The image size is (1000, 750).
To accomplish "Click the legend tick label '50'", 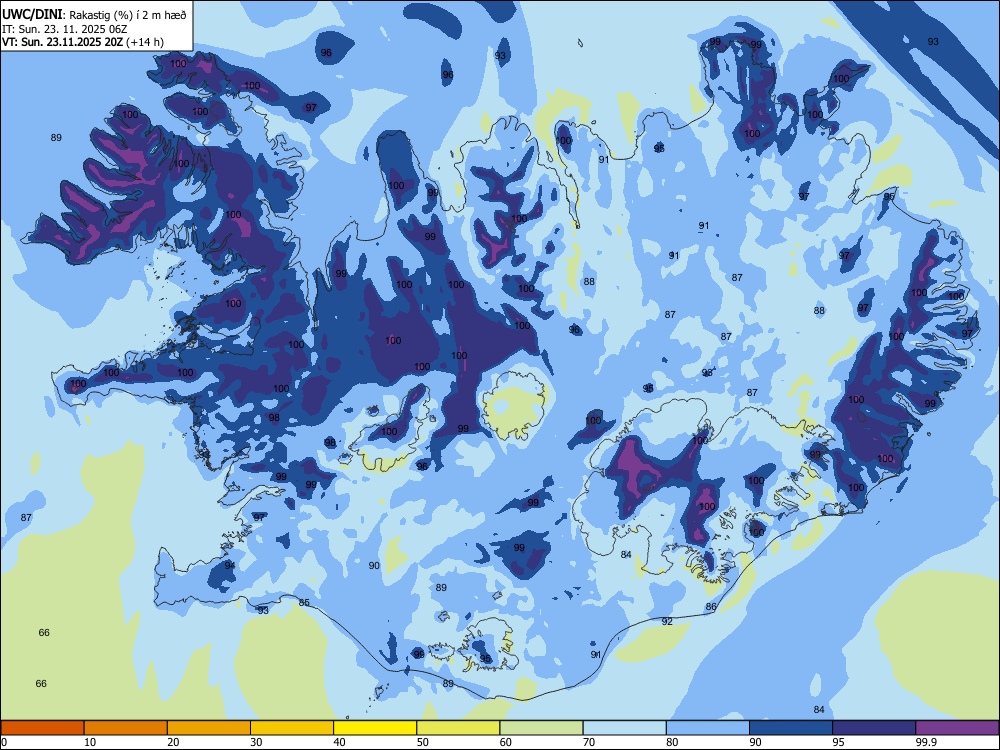I will (x=423, y=742).
